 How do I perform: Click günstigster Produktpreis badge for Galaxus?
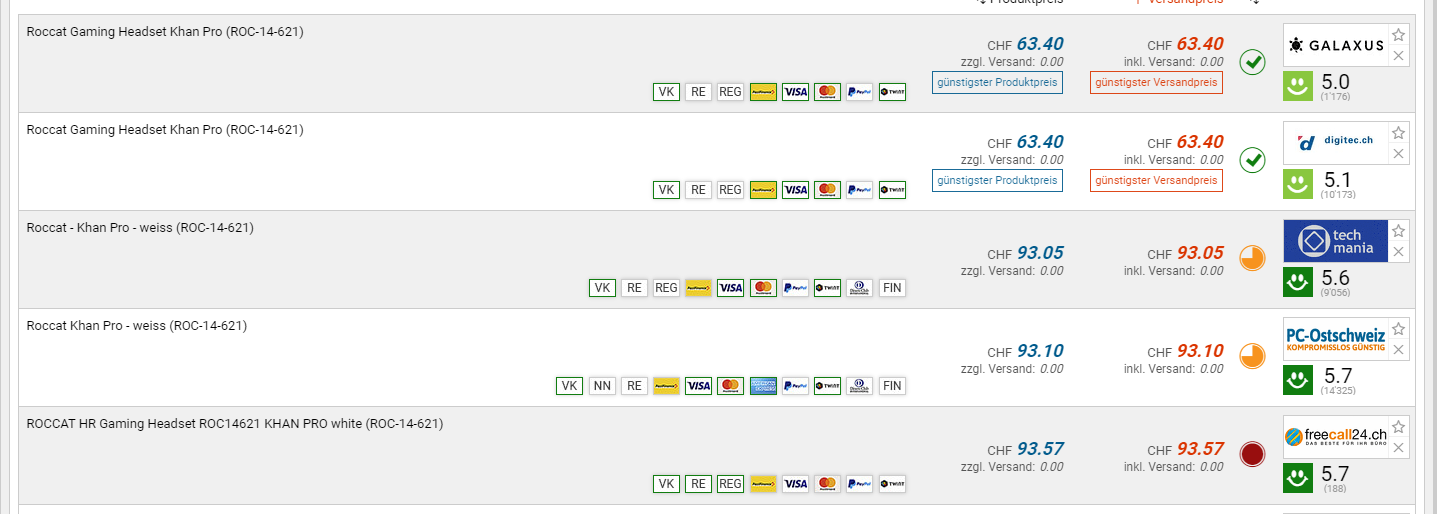[997, 82]
